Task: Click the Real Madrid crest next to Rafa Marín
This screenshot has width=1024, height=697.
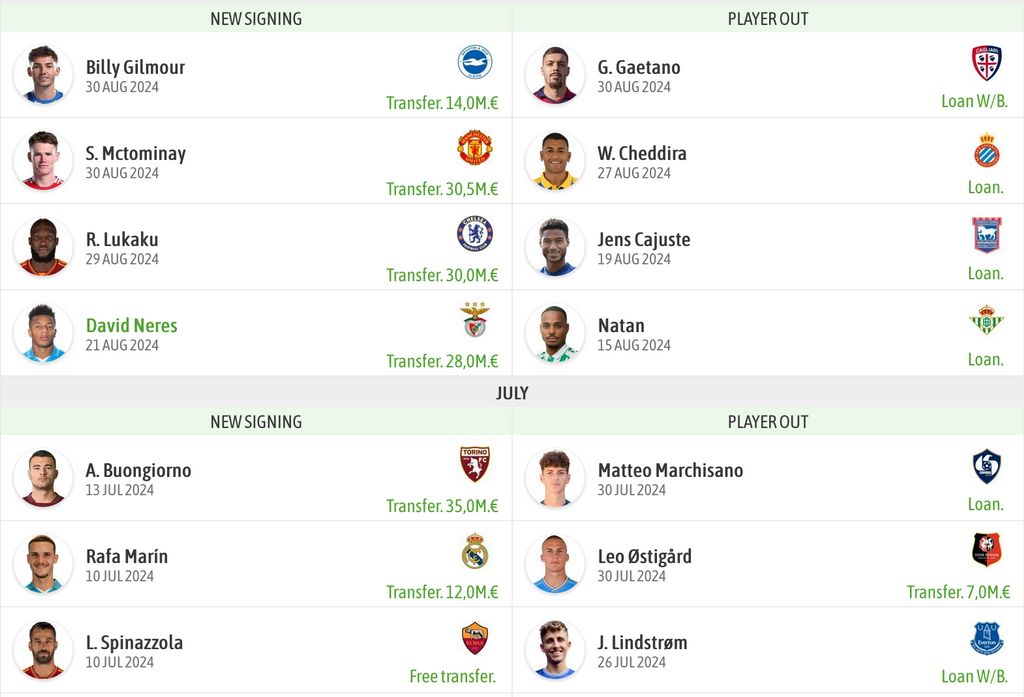Action: [x=475, y=551]
